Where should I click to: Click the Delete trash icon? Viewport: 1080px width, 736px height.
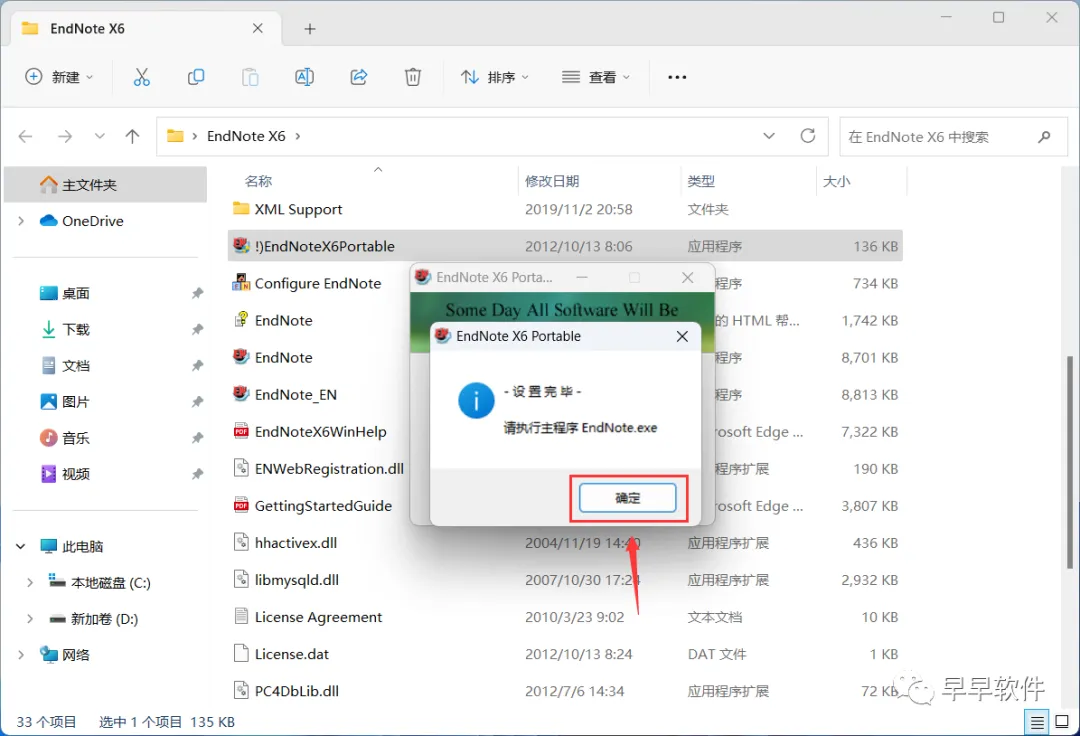tap(413, 77)
